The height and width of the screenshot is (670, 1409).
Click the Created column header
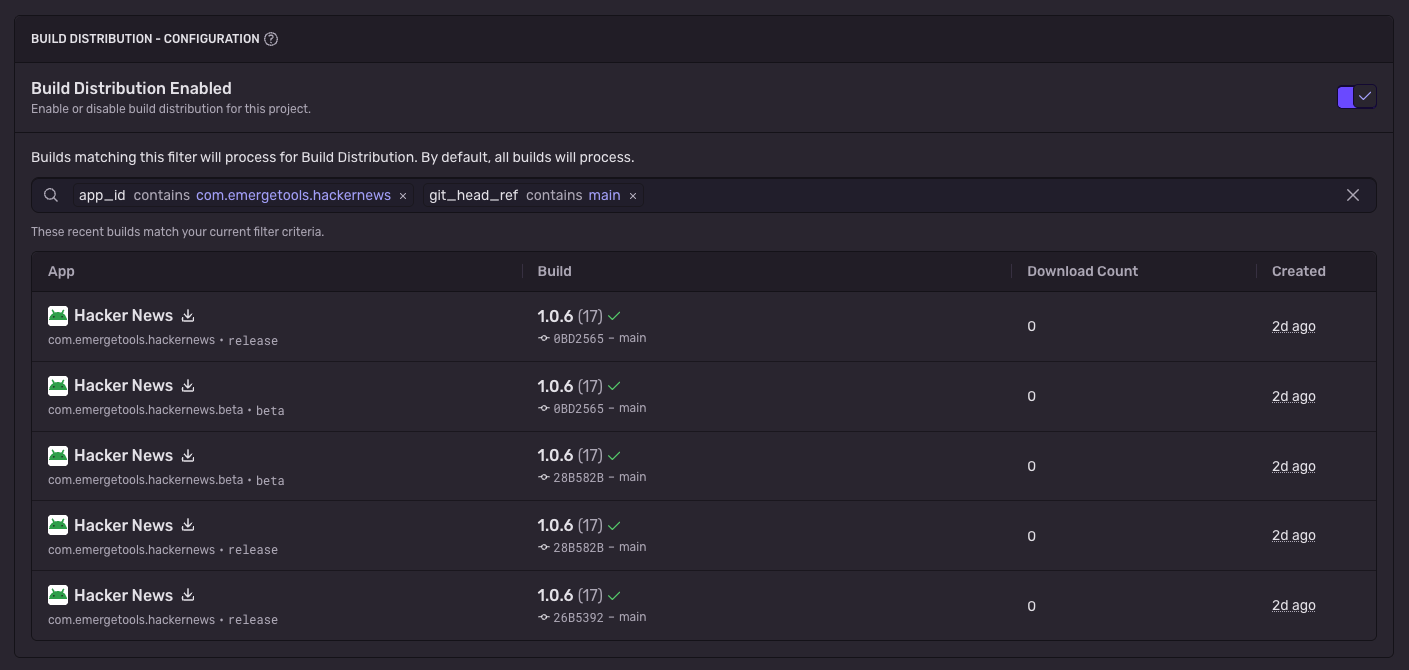pyautogui.click(x=1298, y=271)
